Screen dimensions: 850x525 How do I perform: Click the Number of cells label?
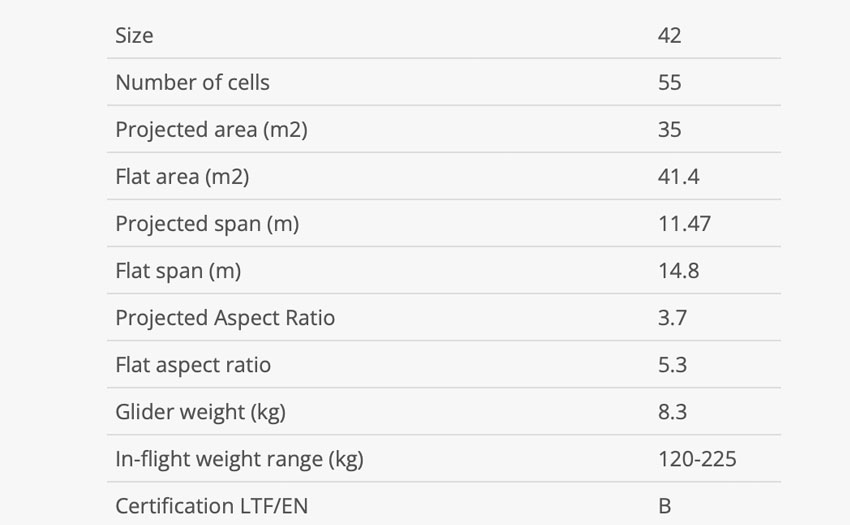[192, 82]
